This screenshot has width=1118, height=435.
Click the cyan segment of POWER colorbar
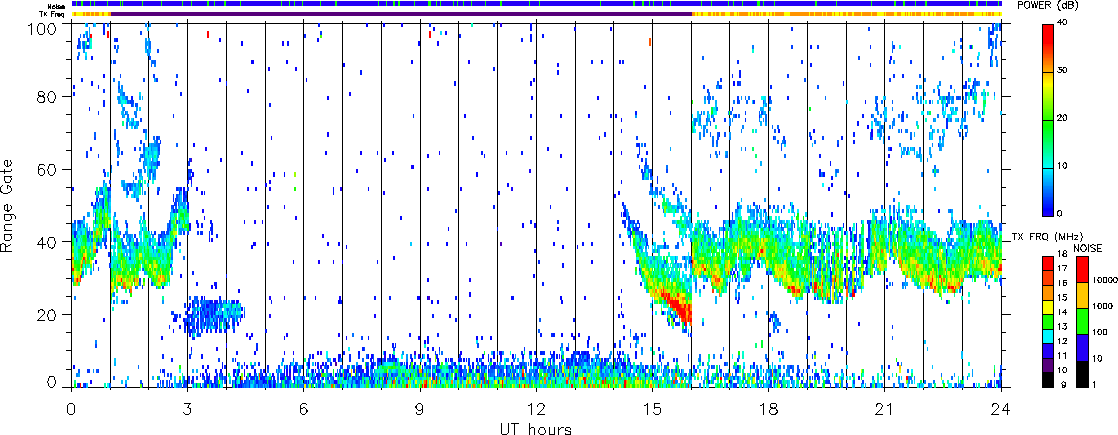[1047, 168]
